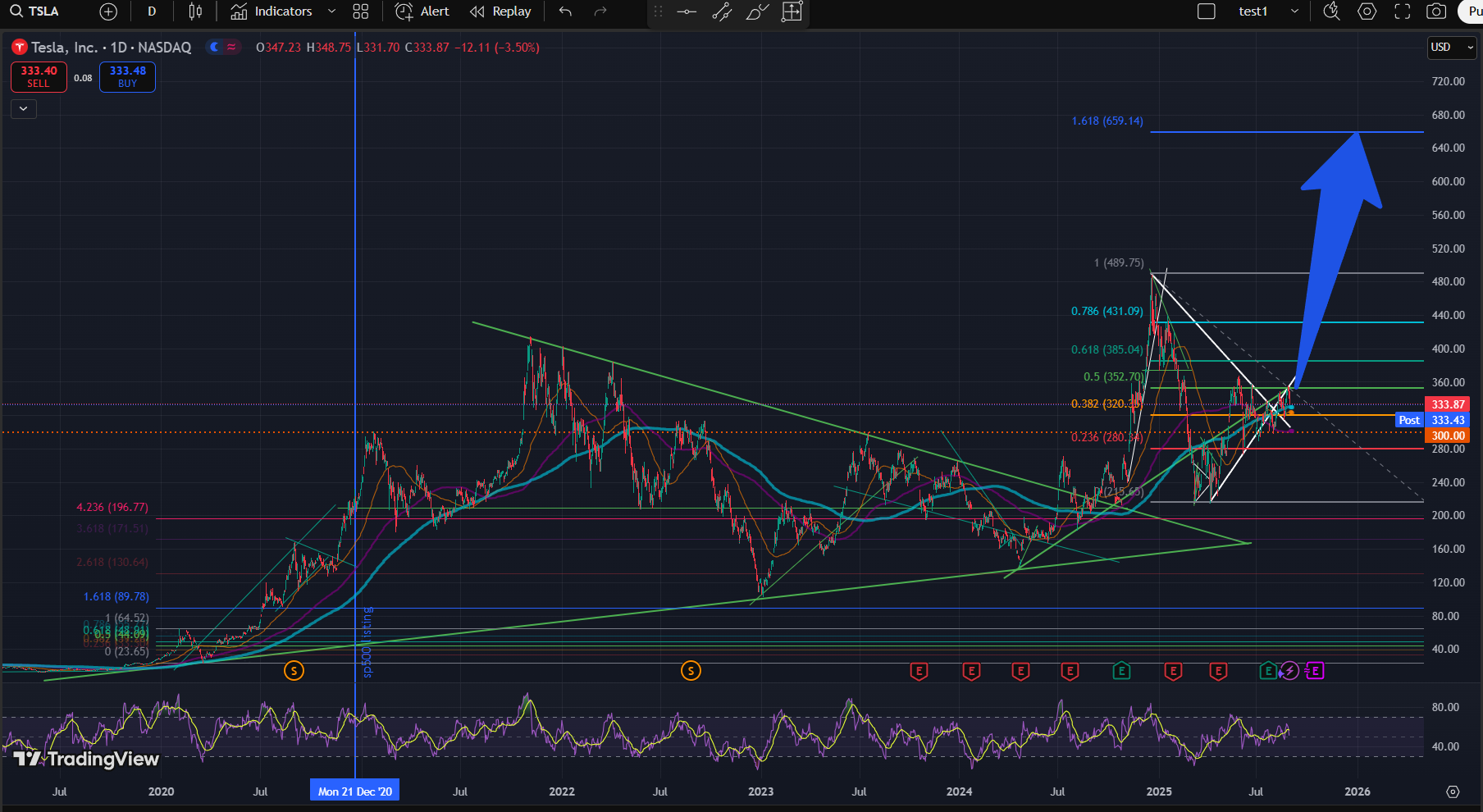The height and width of the screenshot is (812, 1483).
Task: Click the 2026 label on time axis
Action: coord(1357,791)
